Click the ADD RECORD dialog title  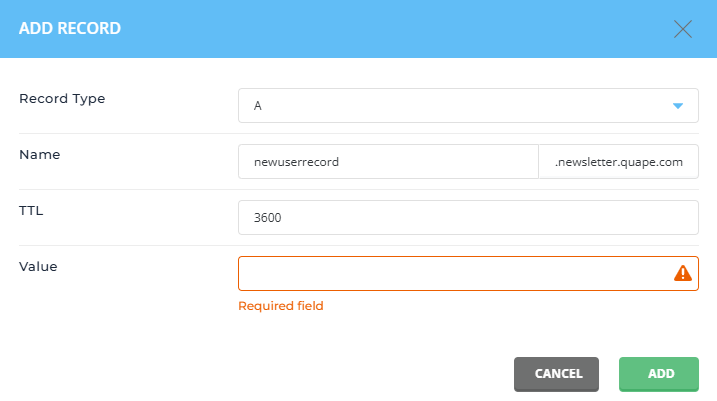70,28
